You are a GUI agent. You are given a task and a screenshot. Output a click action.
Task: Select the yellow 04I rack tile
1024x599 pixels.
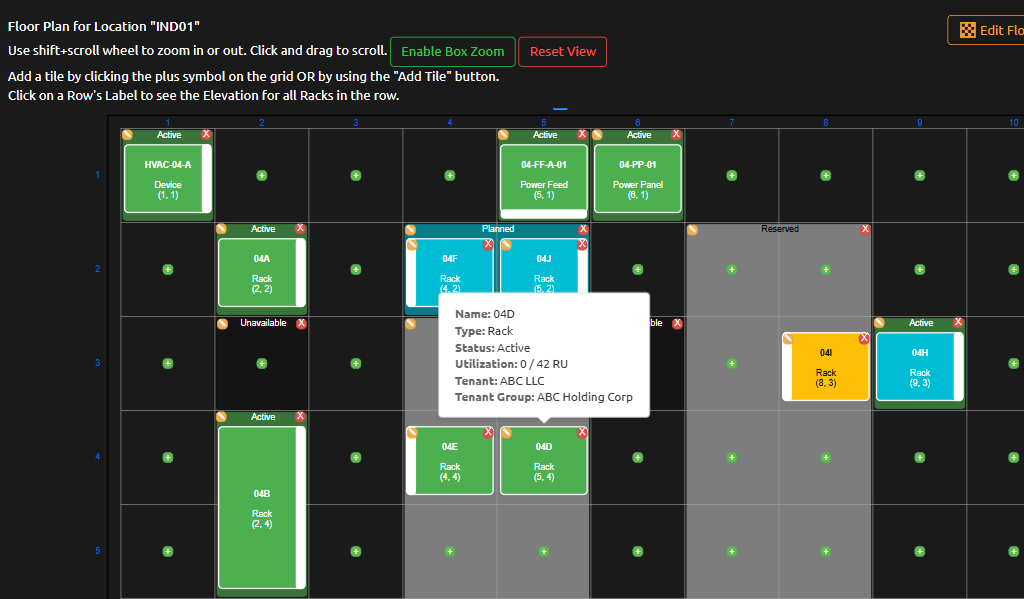(x=825, y=368)
